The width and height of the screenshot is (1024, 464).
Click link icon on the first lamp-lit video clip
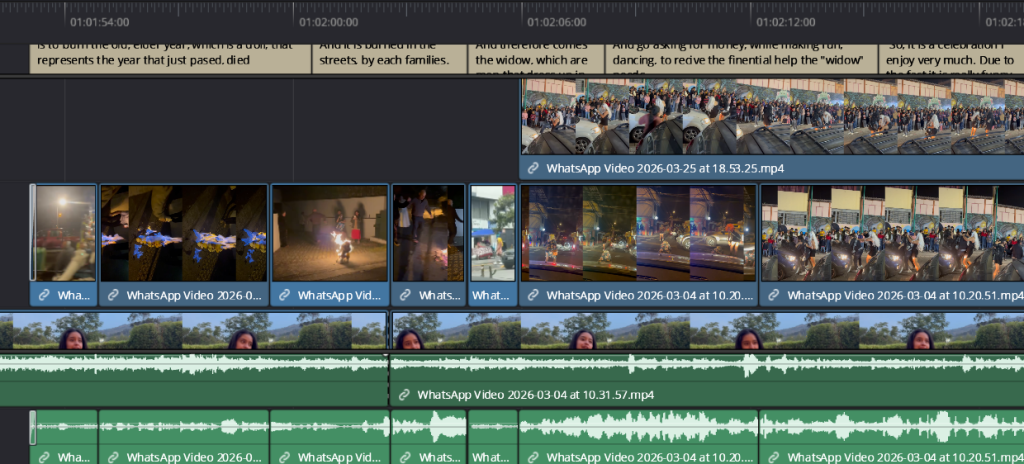tap(44, 296)
